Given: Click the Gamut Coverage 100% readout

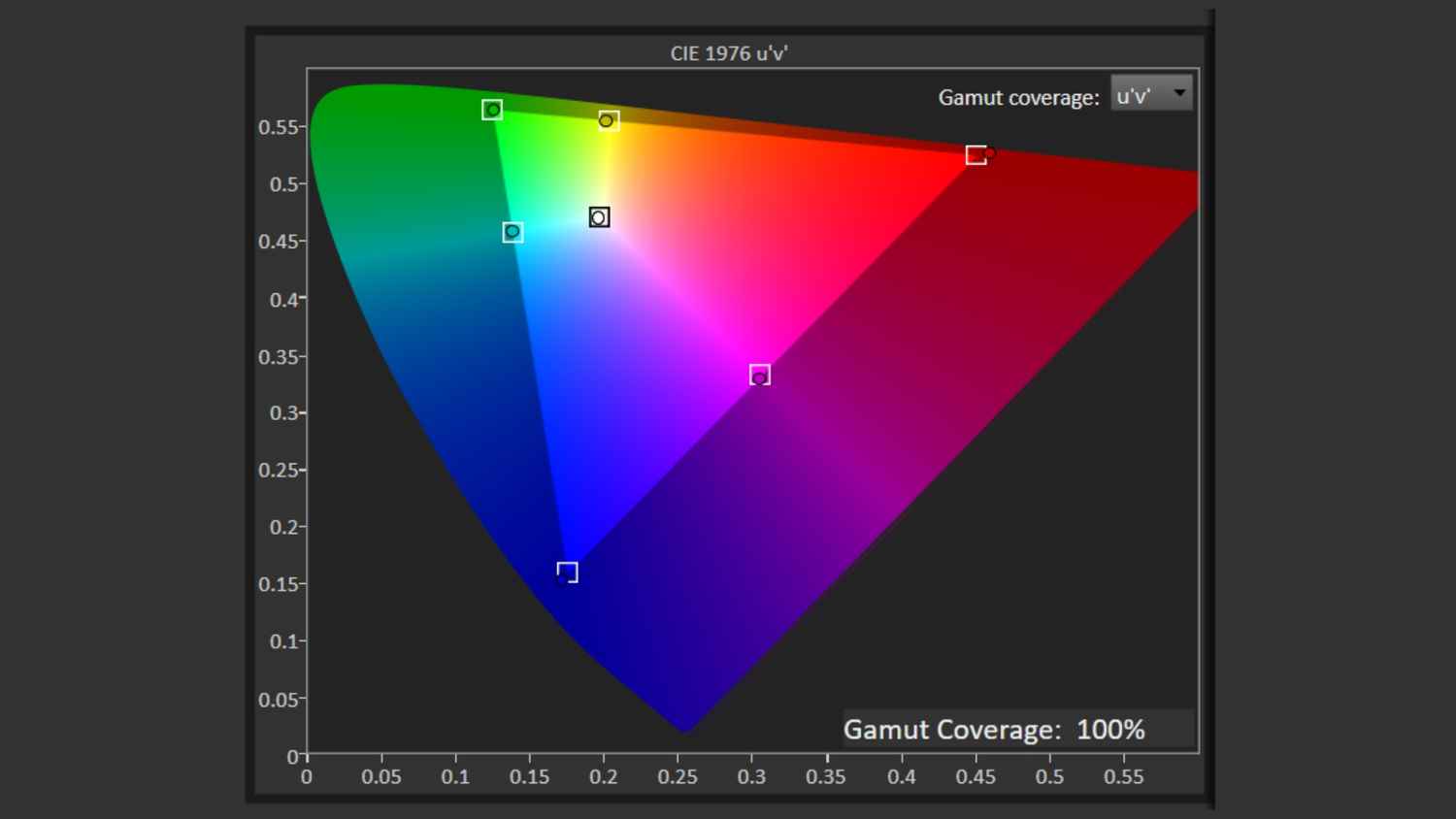Looking at the screenshot, I should point(994,730).
